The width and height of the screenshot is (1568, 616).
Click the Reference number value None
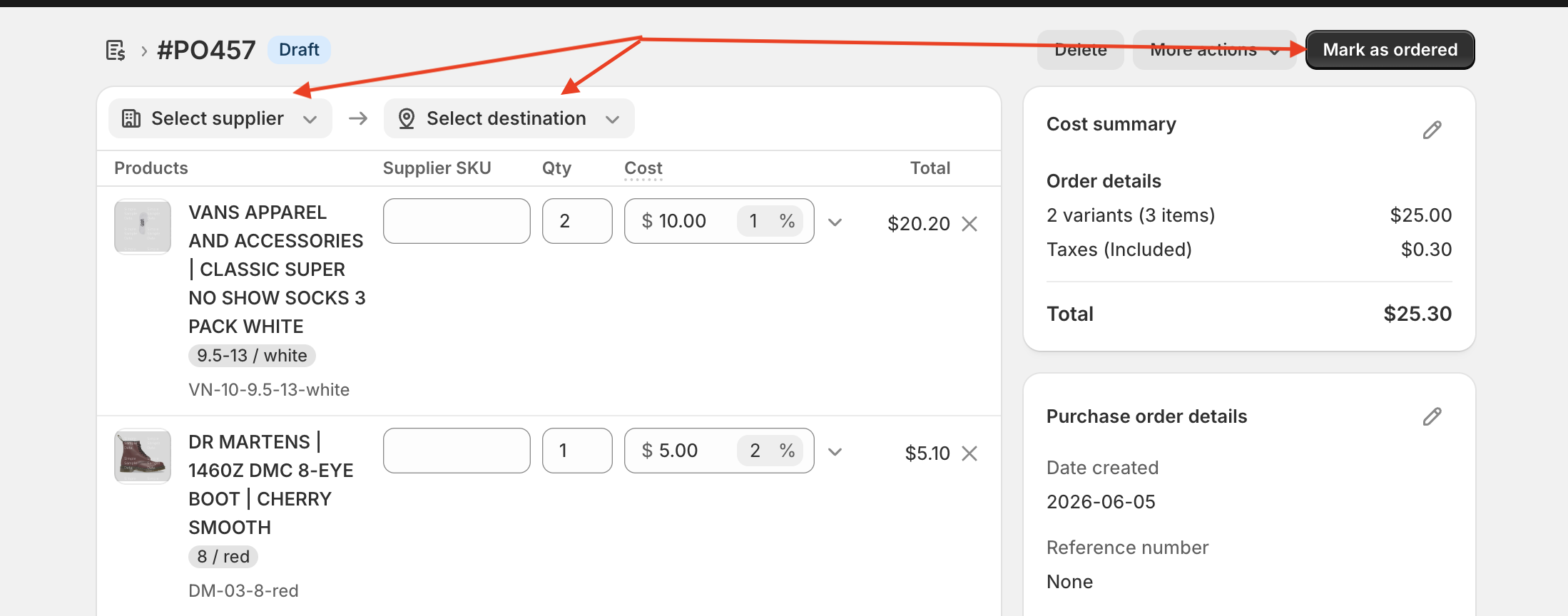(x=1069, y=582)
